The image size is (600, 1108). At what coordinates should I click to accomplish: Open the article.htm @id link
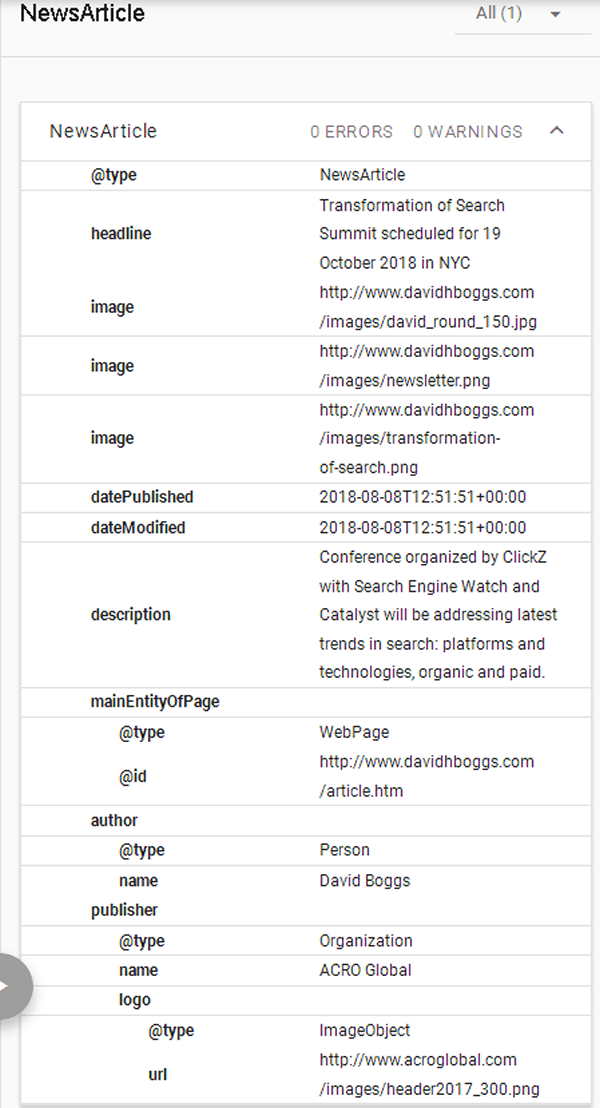[x=426, y=776]
